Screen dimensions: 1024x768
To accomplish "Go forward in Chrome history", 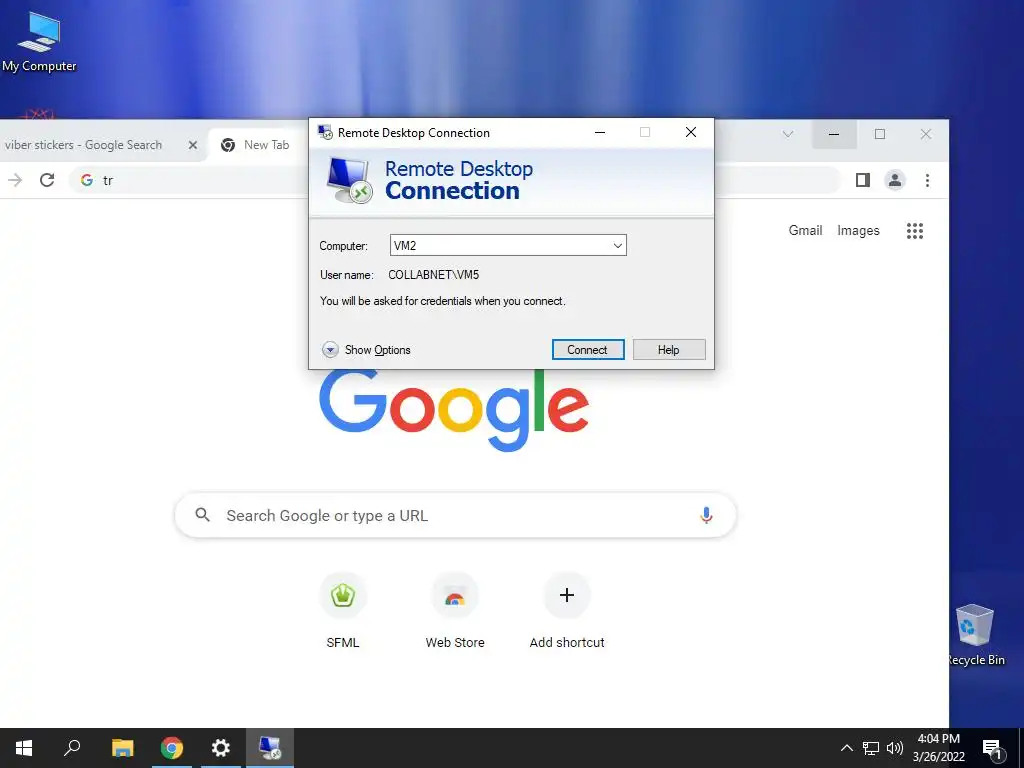I will pyautogui.click(x=15, y=180).
